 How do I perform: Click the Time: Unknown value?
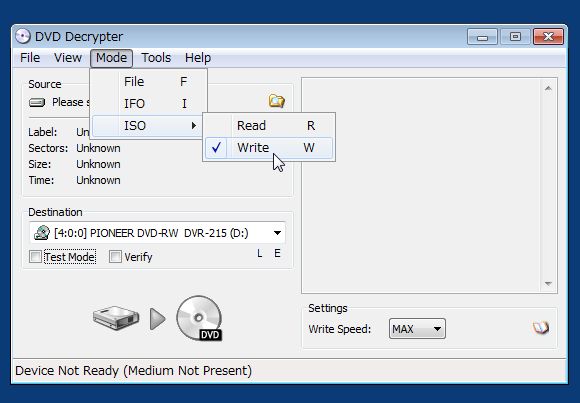(x=98, y=180)
